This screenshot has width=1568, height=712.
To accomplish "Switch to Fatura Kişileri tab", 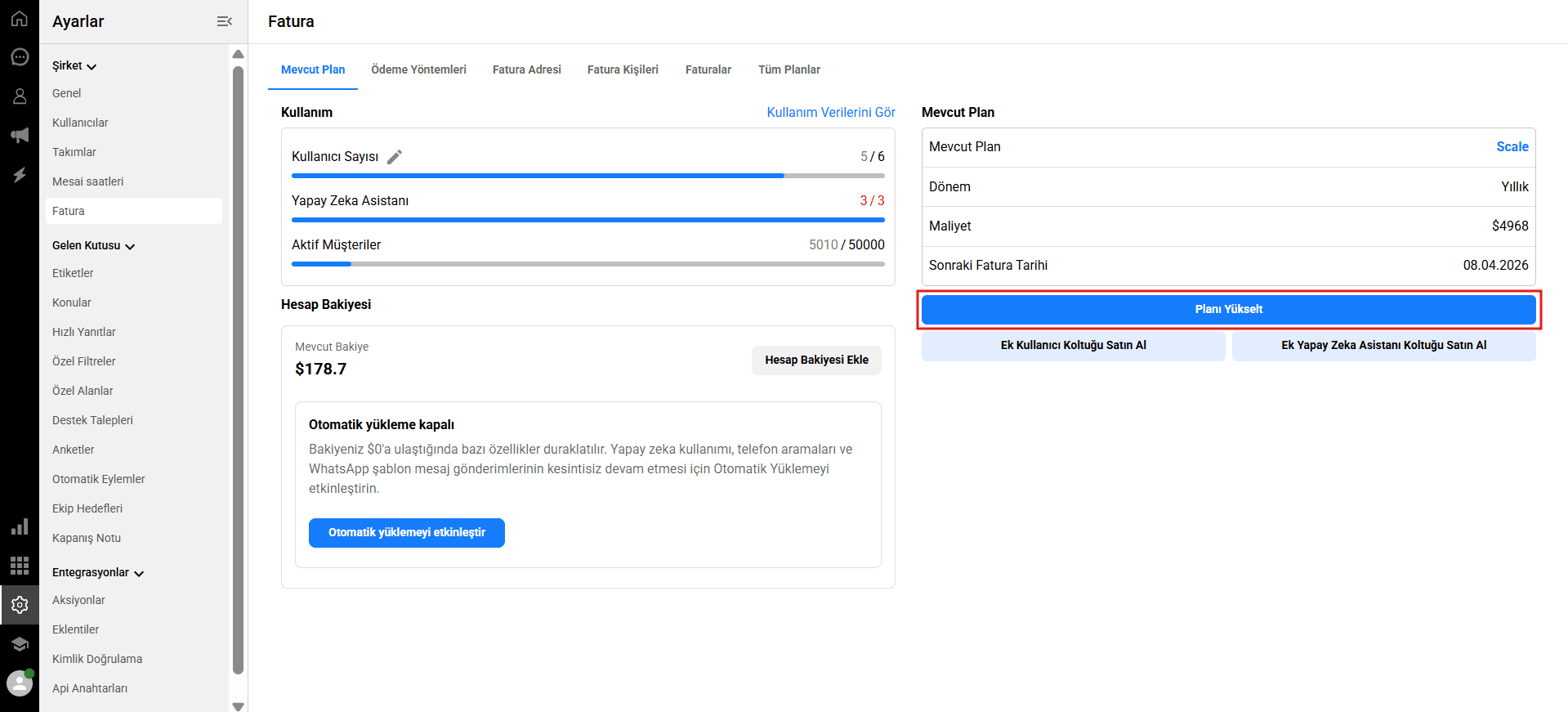I will click(623, 69).
